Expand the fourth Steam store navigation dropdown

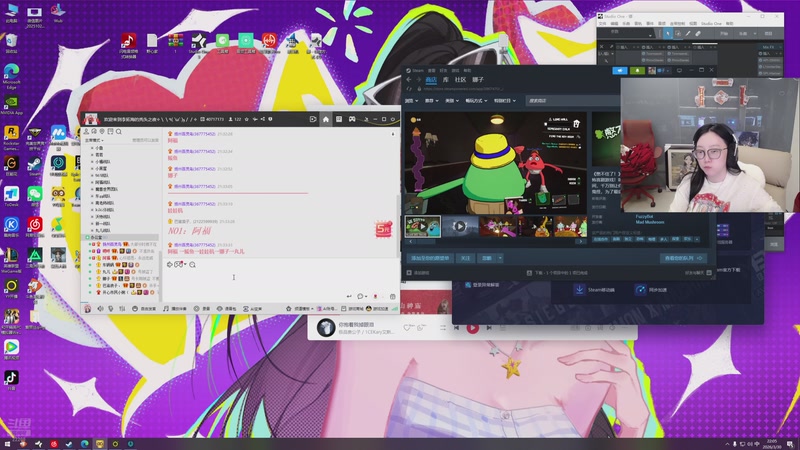pyautogui.click(x=476, y=101)
